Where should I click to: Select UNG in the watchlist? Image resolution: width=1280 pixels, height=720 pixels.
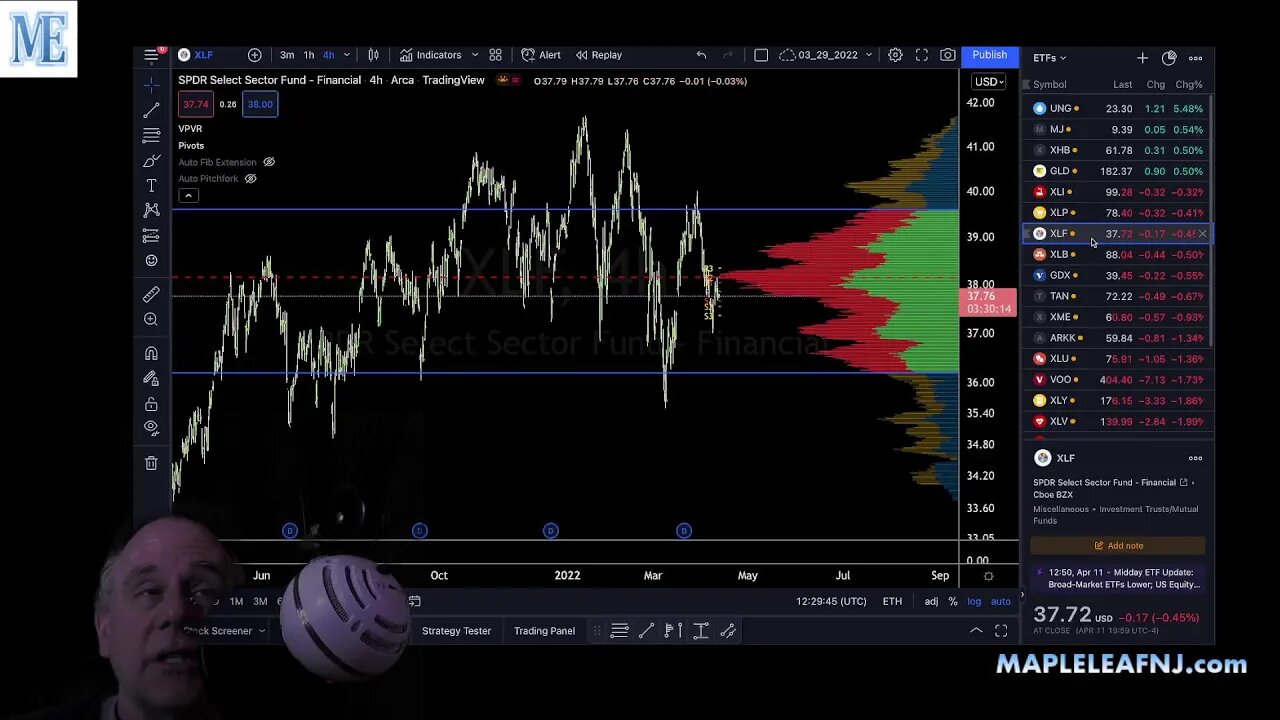(x=1117, y=108)
